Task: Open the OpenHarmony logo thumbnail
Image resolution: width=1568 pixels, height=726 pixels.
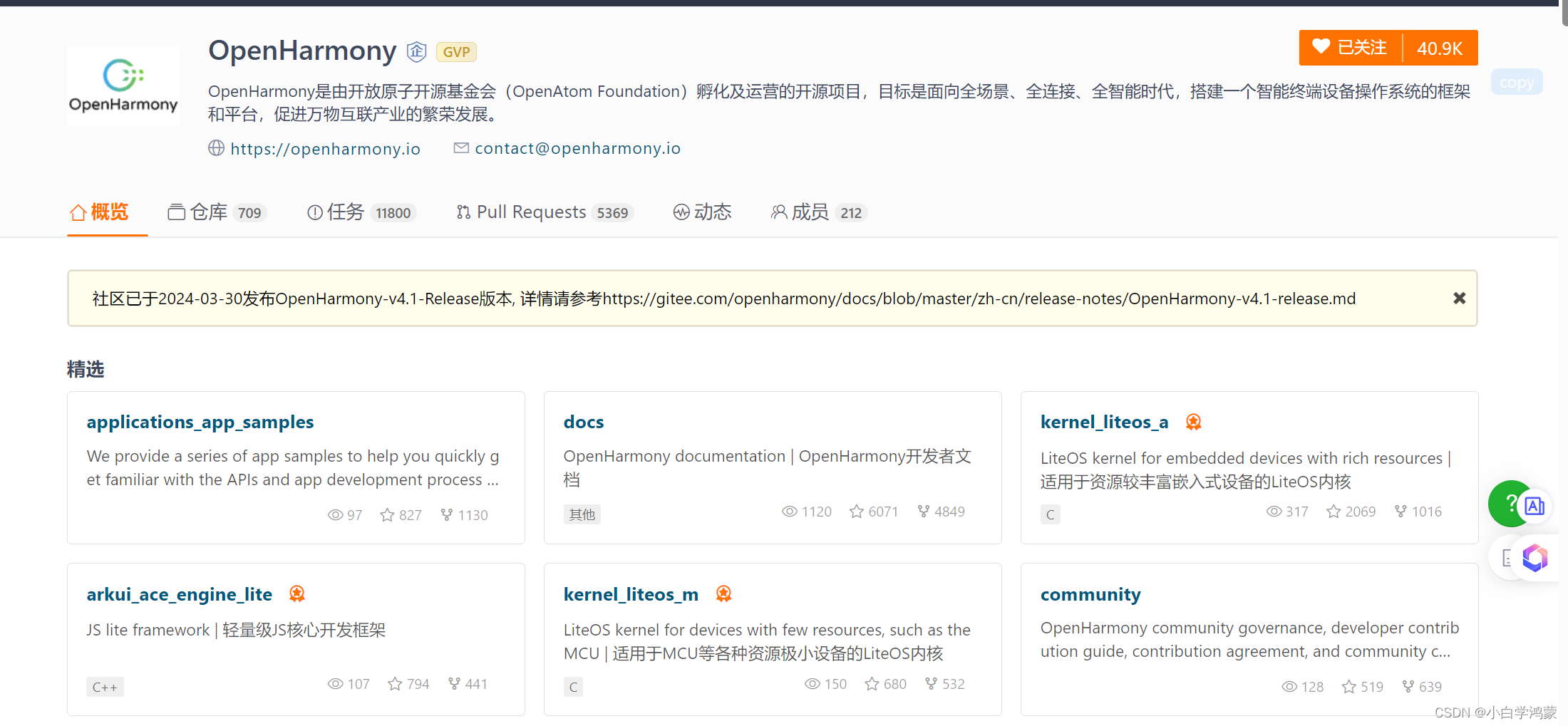Action: [x=123, y=85]
